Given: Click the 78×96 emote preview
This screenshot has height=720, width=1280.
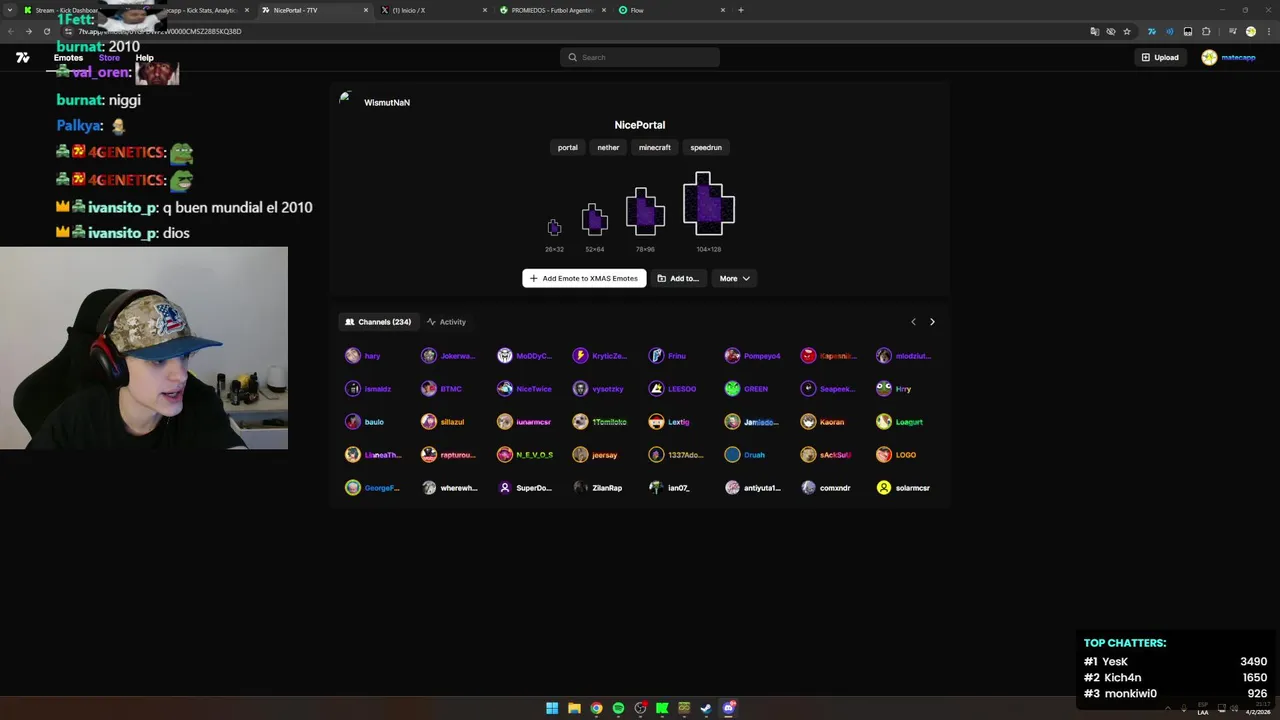Looking at the screenshot, I should (645, 211).
